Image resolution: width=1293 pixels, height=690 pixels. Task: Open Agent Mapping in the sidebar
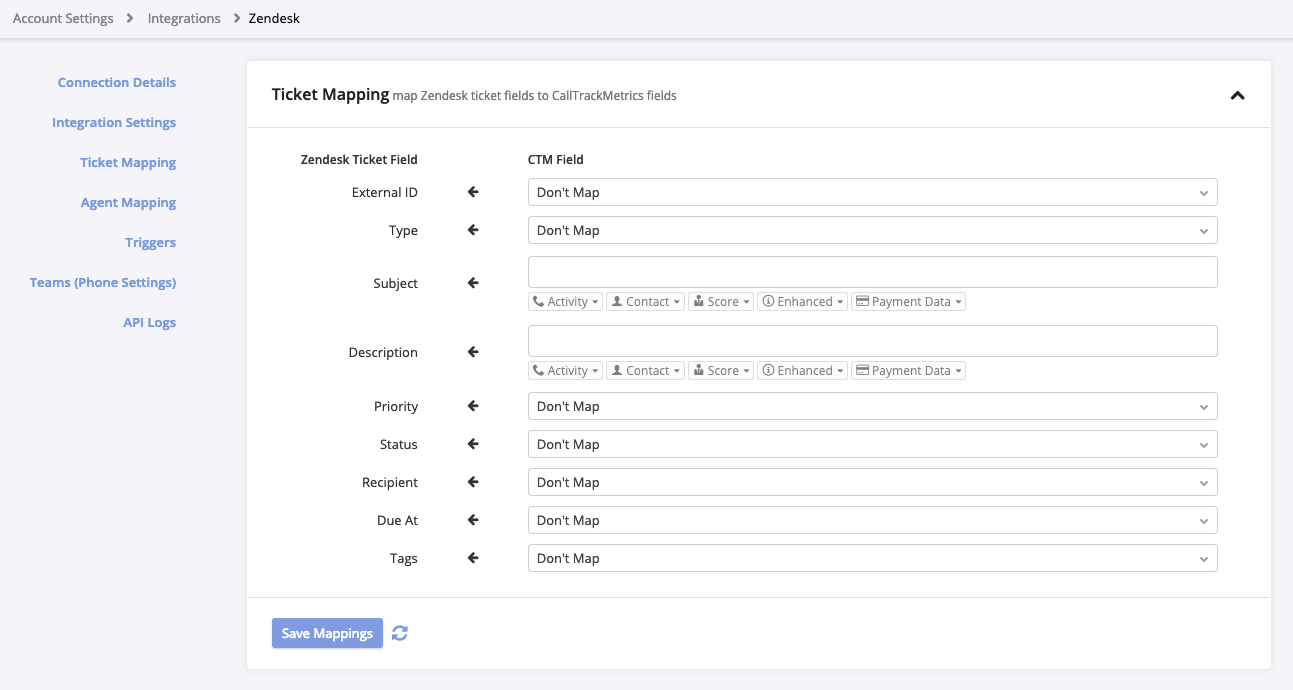coord(128,202)
